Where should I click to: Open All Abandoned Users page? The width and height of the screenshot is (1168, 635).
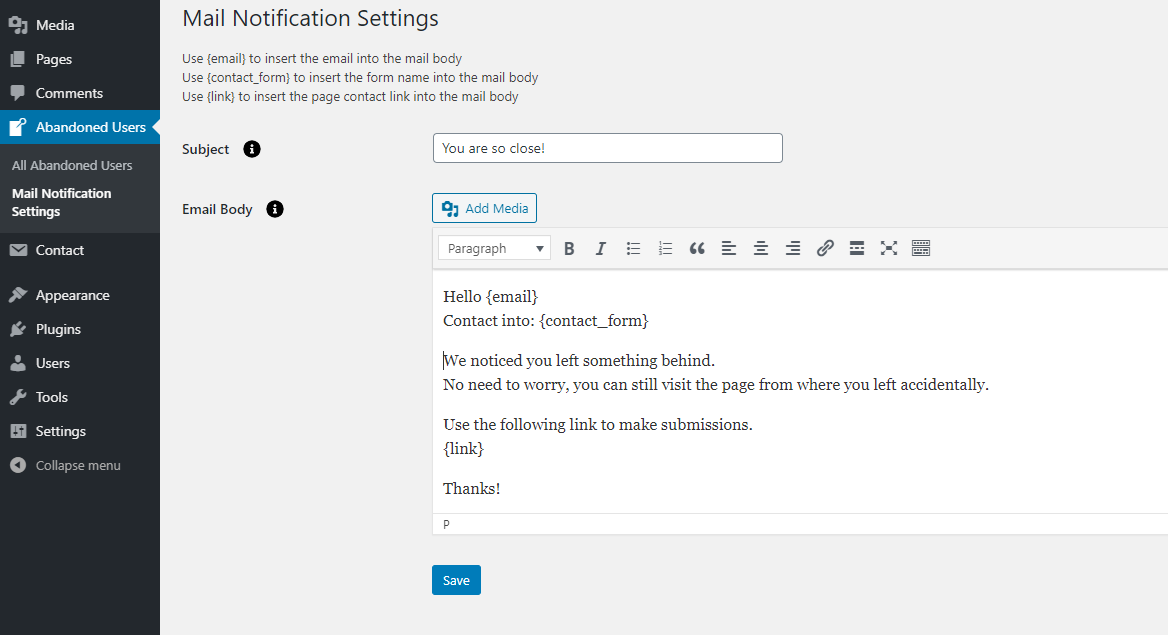pyautogui.click(x=72, y=166)
